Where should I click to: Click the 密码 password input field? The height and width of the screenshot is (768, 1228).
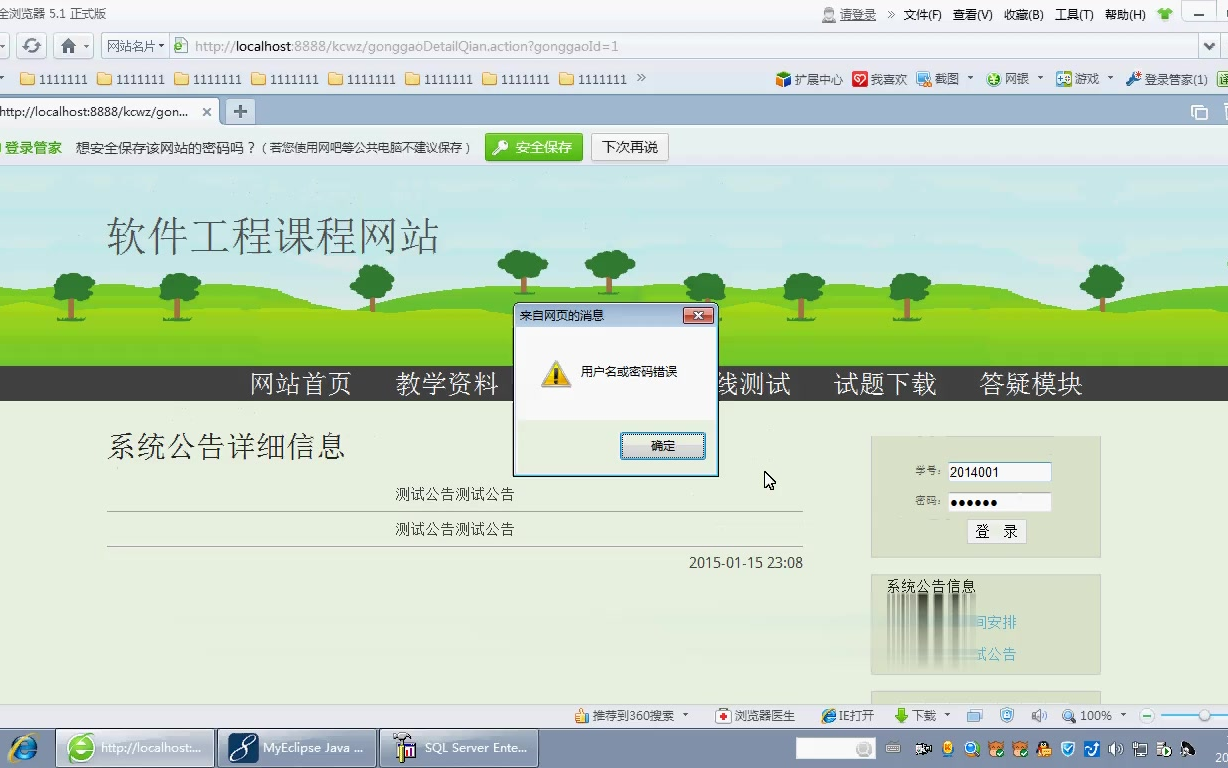tap(998, 501)
